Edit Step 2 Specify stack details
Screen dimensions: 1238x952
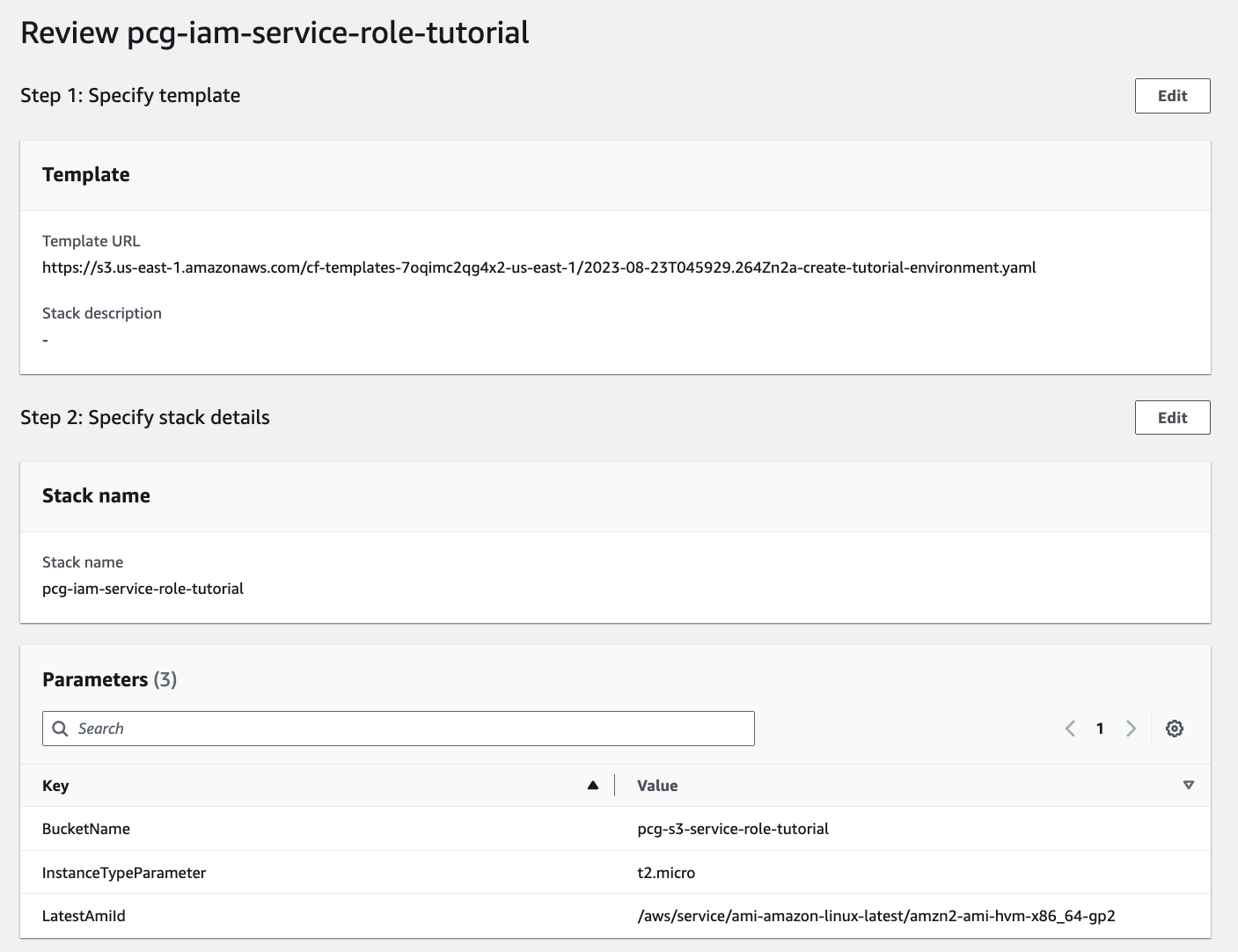pos(1172,418)
